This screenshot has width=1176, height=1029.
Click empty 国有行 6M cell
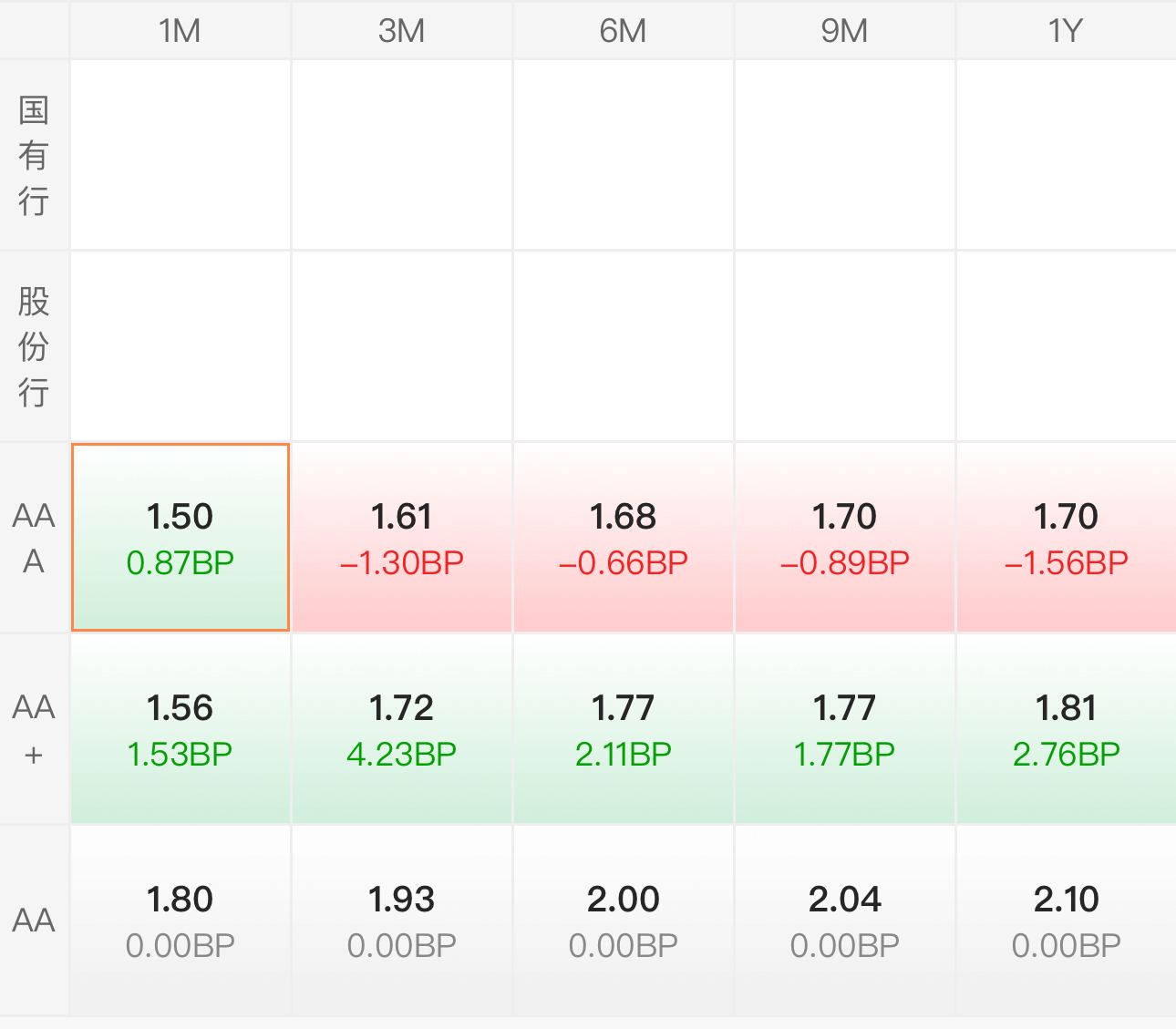[x=623, y=155]
